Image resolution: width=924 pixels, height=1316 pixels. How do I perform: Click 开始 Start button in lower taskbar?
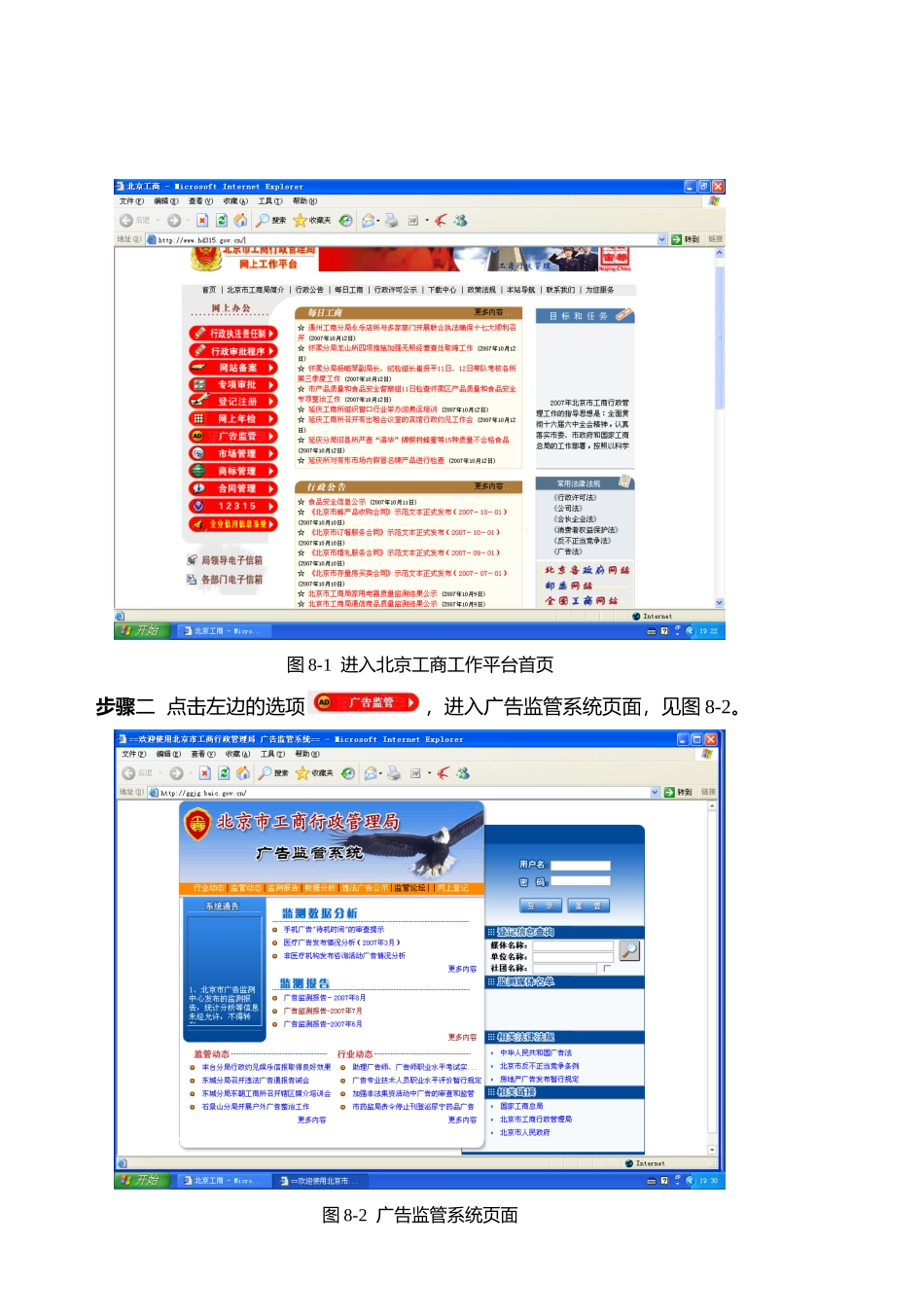(x=140, y=1180)
